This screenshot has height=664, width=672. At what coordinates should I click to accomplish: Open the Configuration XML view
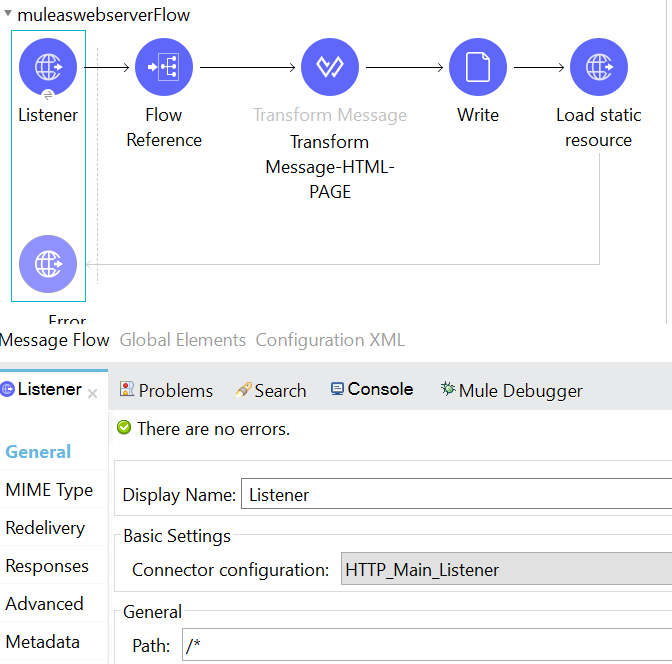point(330,340)
